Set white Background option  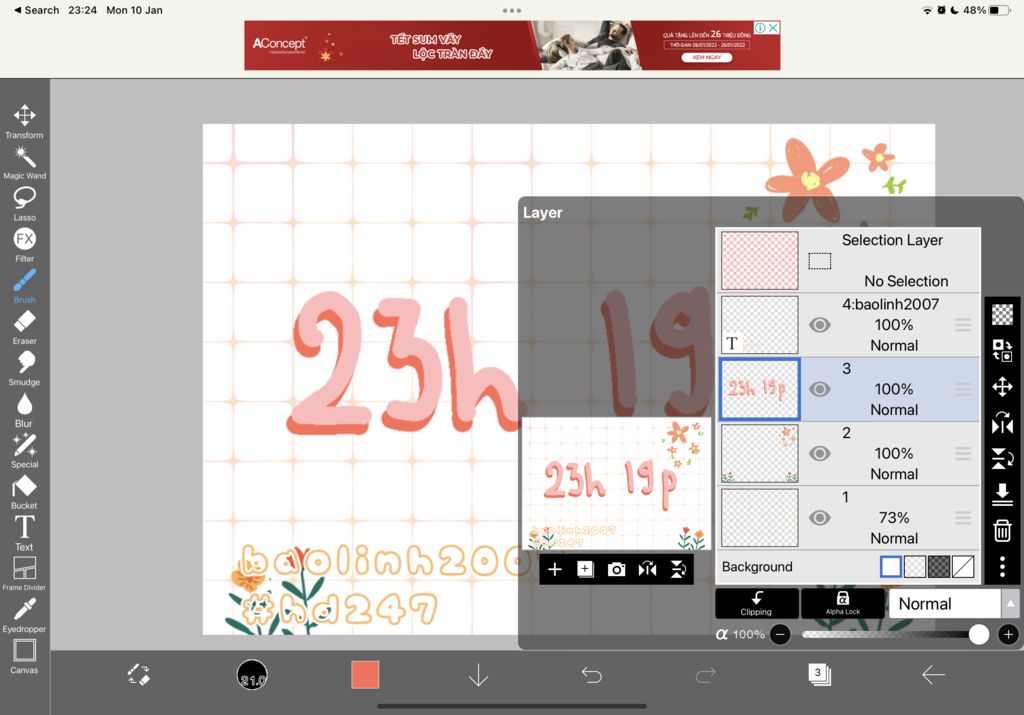(x=890, y=566)
